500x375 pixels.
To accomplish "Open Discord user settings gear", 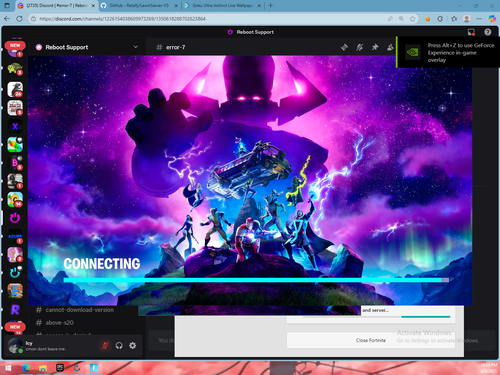I will click(133, 346).
